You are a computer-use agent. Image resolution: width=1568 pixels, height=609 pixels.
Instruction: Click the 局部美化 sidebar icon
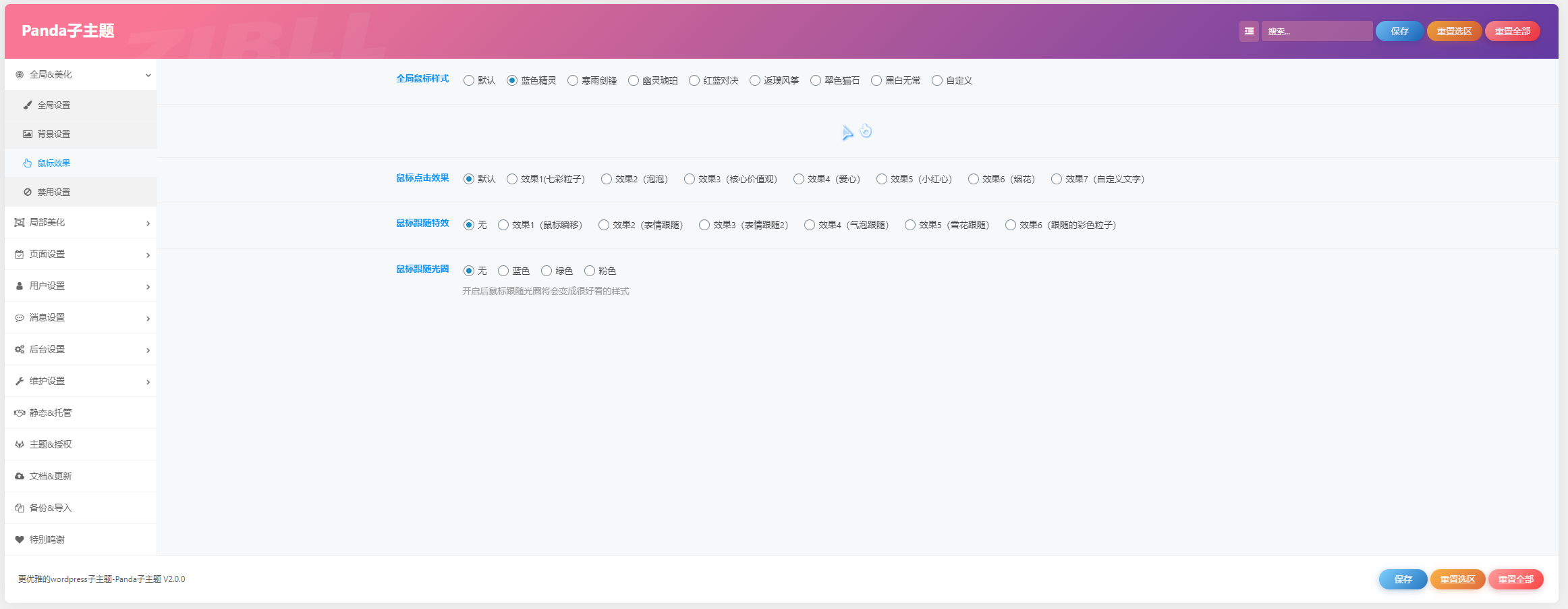[x=20, y=223]
